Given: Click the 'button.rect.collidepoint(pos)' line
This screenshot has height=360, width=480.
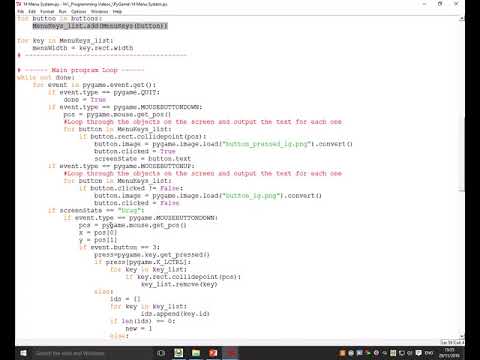Looking at the screenshot, I should [143, 137].
